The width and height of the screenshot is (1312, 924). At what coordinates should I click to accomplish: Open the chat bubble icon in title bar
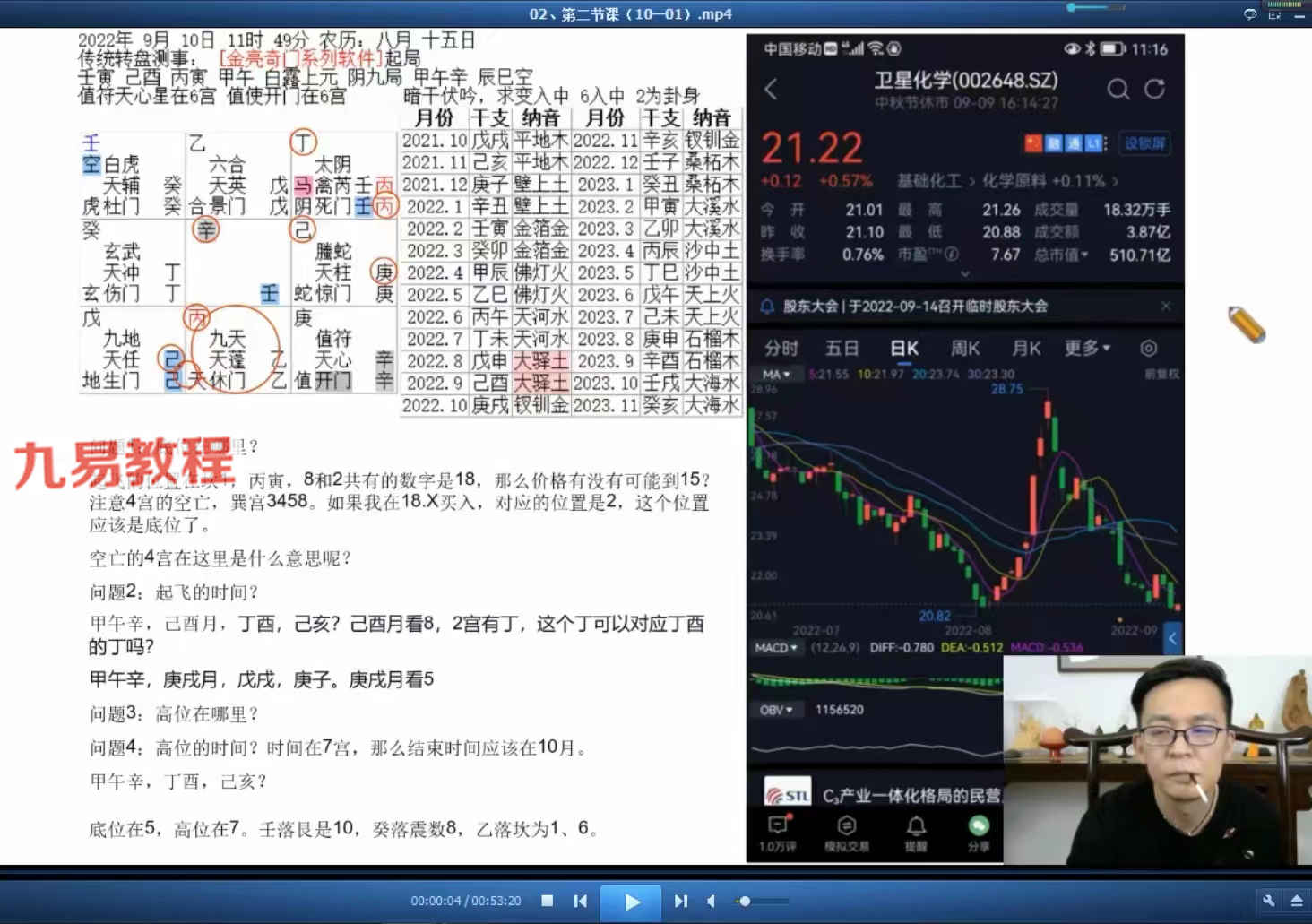tap(1250, 13)
